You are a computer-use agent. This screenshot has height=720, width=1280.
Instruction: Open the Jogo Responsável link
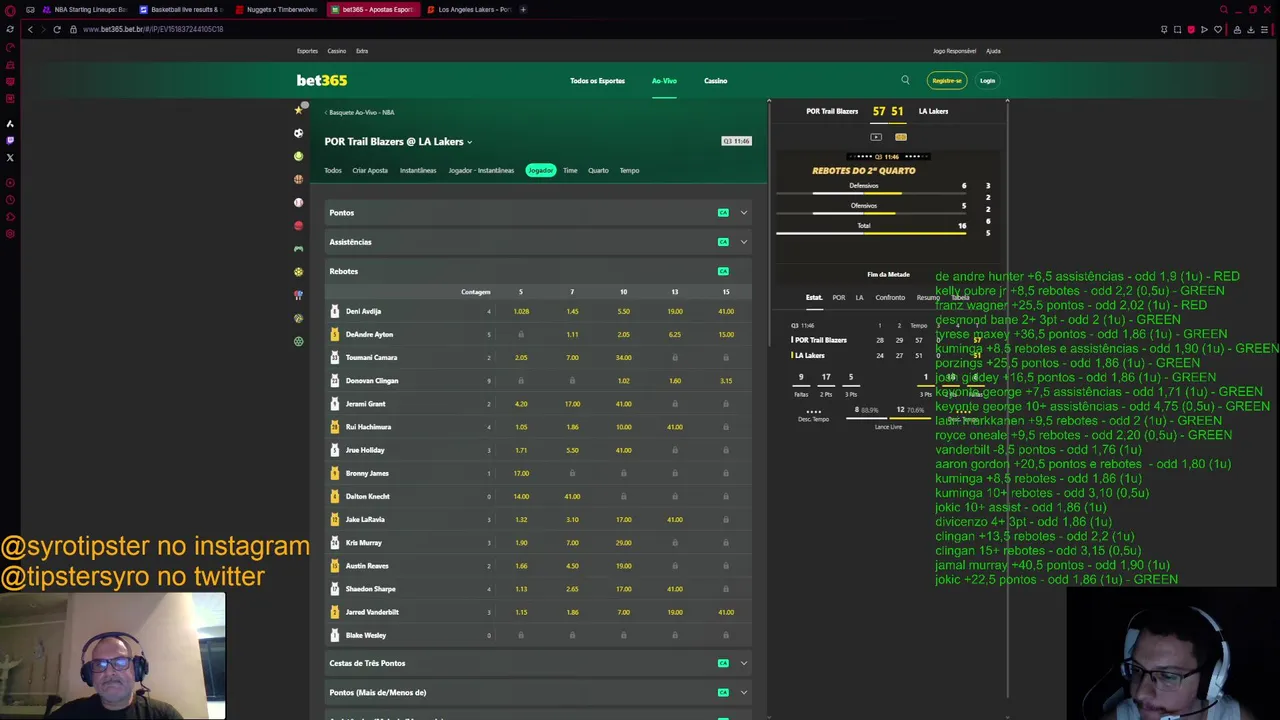[954, 51]
